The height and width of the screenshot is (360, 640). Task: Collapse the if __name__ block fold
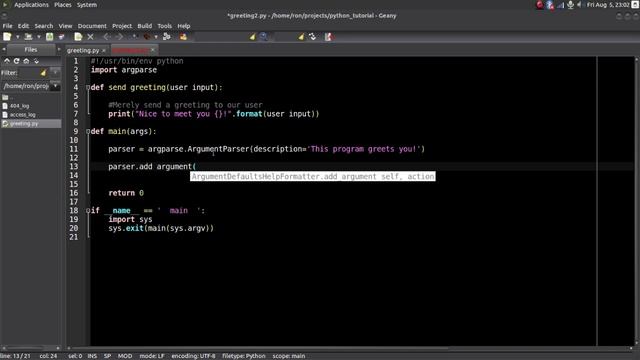click(88, 211)
